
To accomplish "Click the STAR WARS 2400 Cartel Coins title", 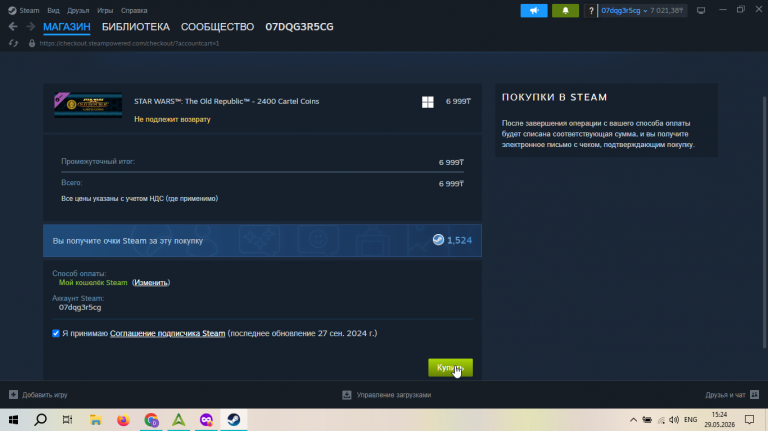I will (226, 101).
